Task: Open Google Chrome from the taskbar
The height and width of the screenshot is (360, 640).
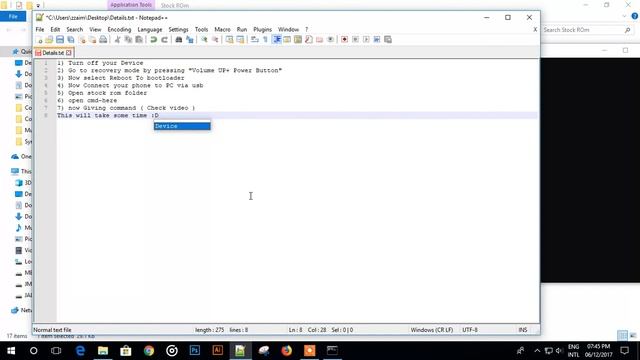Action: click(x=149, y=351)
